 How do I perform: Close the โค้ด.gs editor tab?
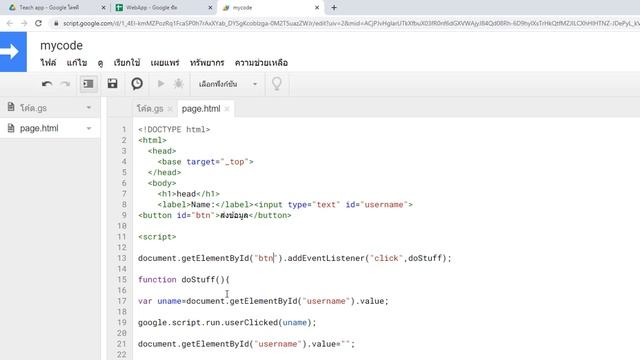tap(170, 109)
